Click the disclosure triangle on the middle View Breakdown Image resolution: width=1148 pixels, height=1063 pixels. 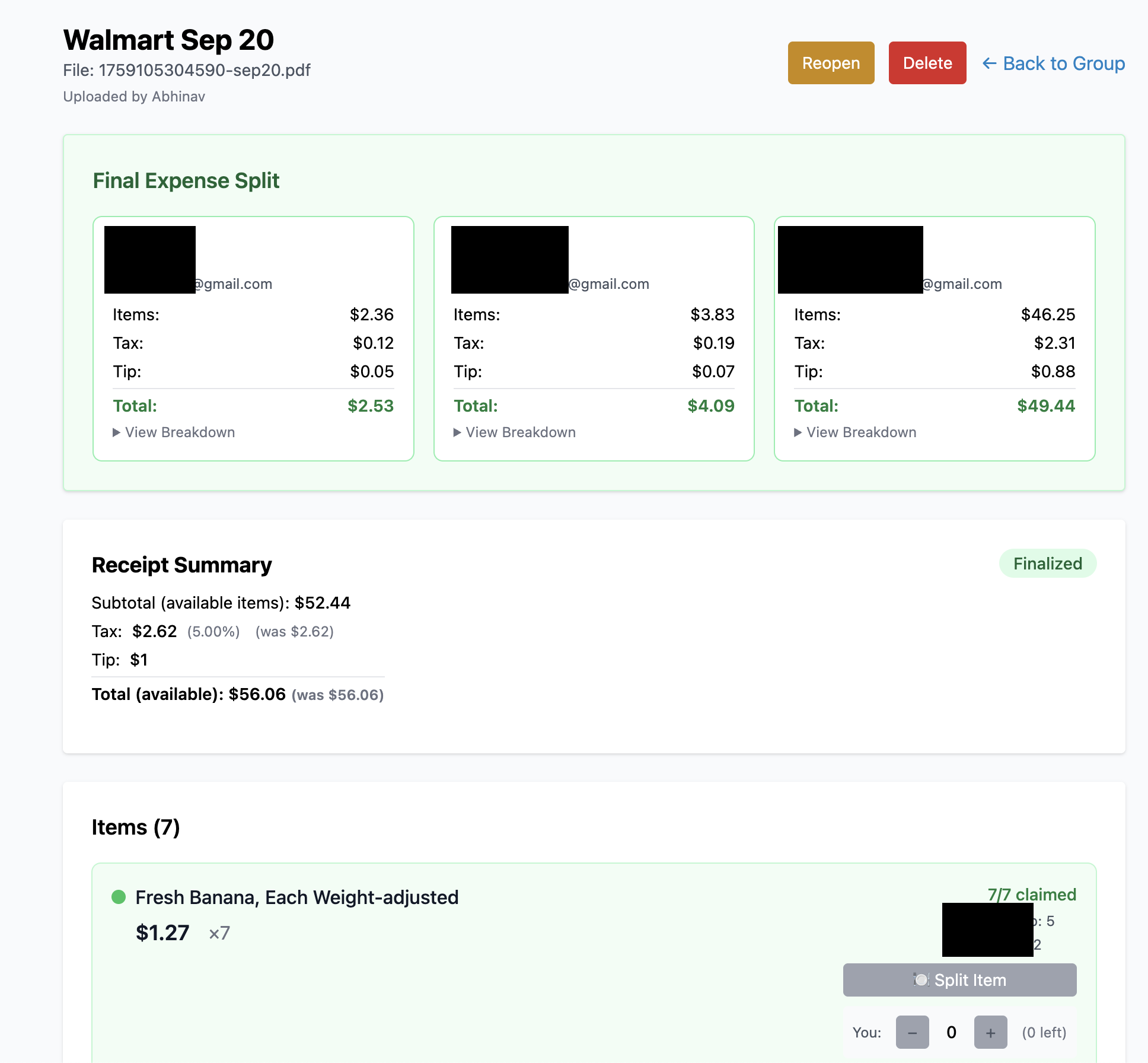coord(457,432)
